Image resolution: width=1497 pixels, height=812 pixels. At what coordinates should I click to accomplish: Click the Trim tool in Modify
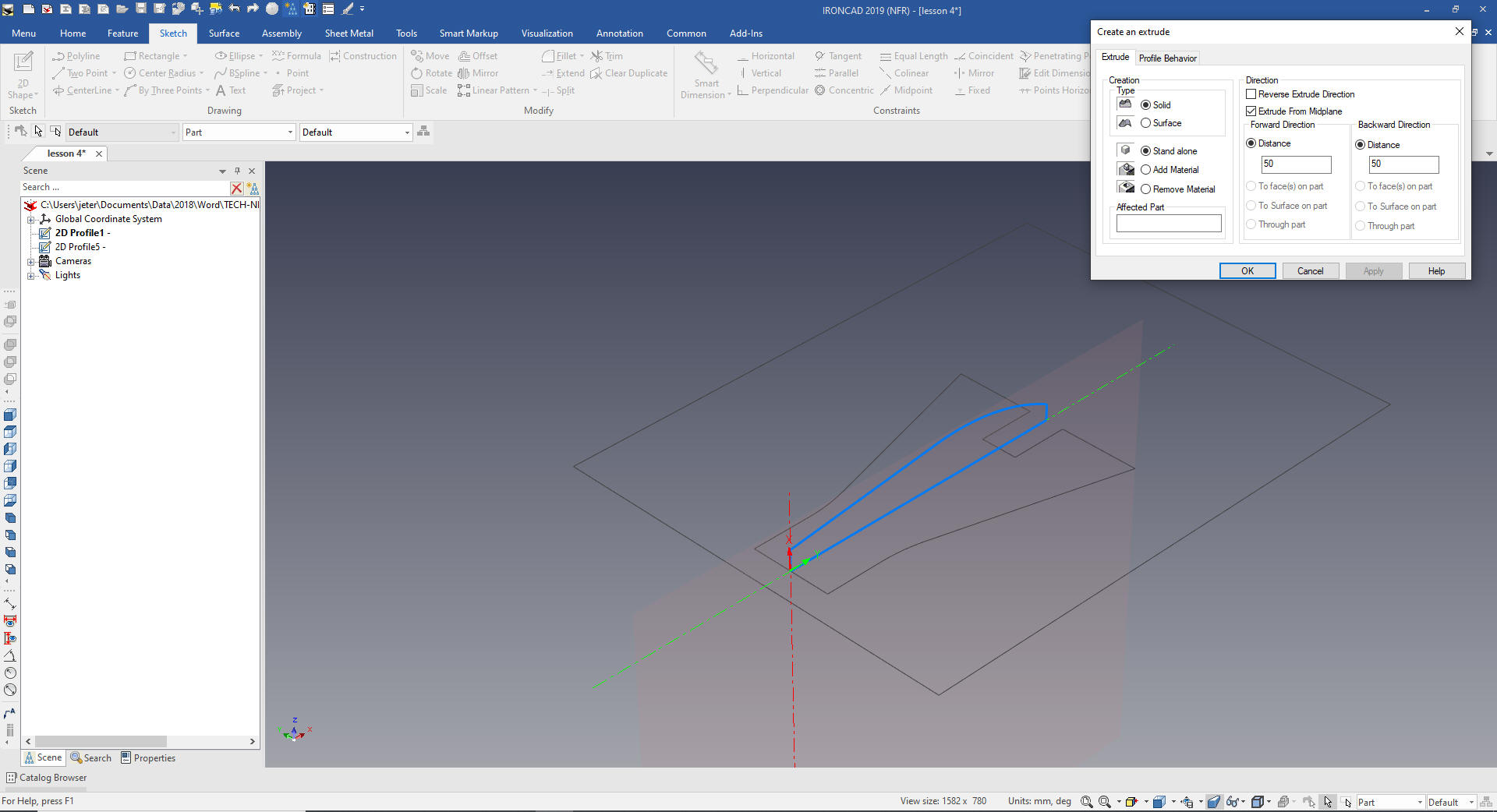pos(607,56)
